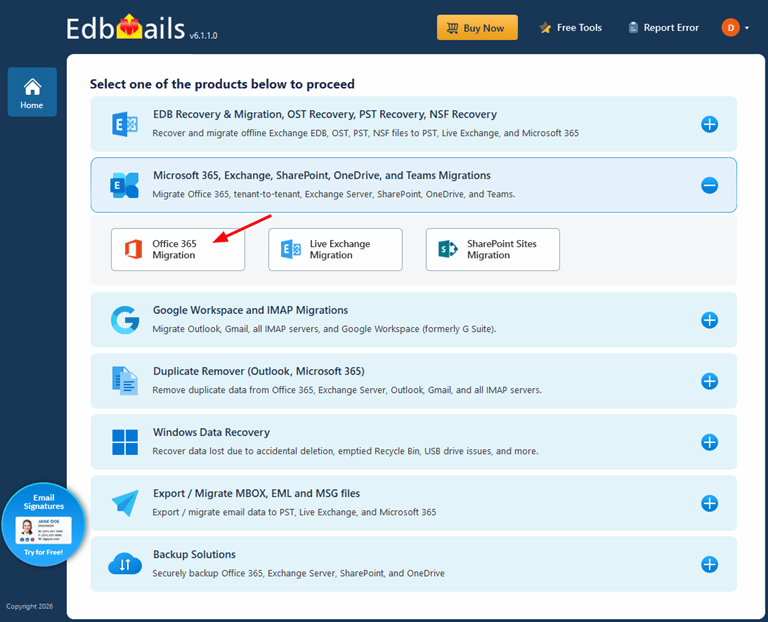Click the Exchange icon in Live Exchange Migration
The image size is (768, 622).
(291, 249)
